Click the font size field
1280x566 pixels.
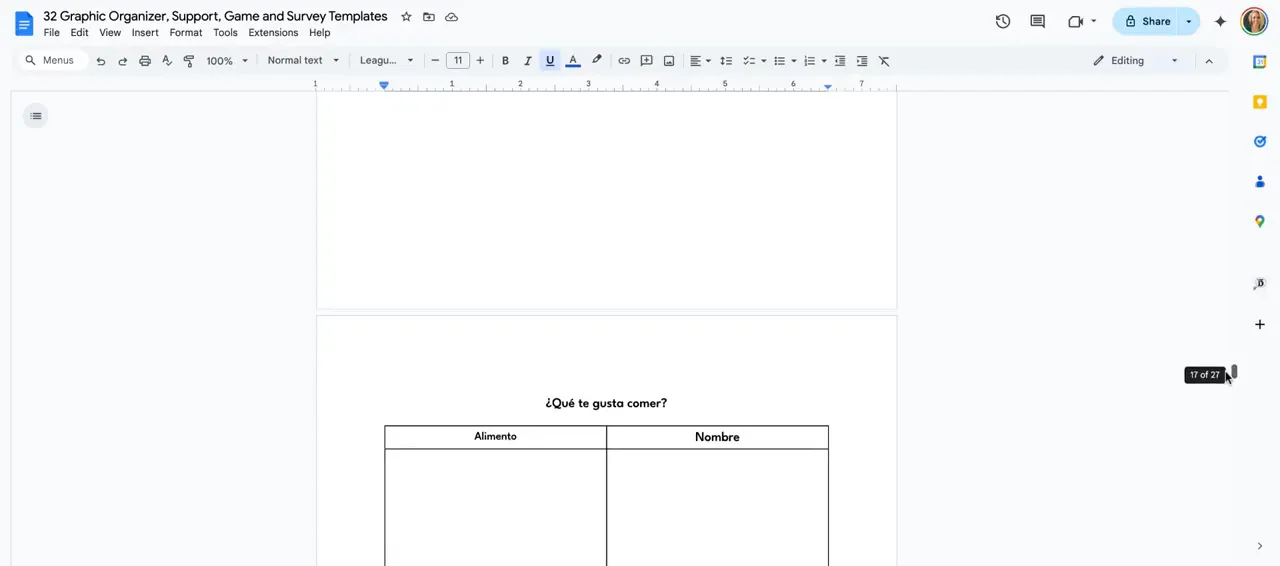point(458,61)
